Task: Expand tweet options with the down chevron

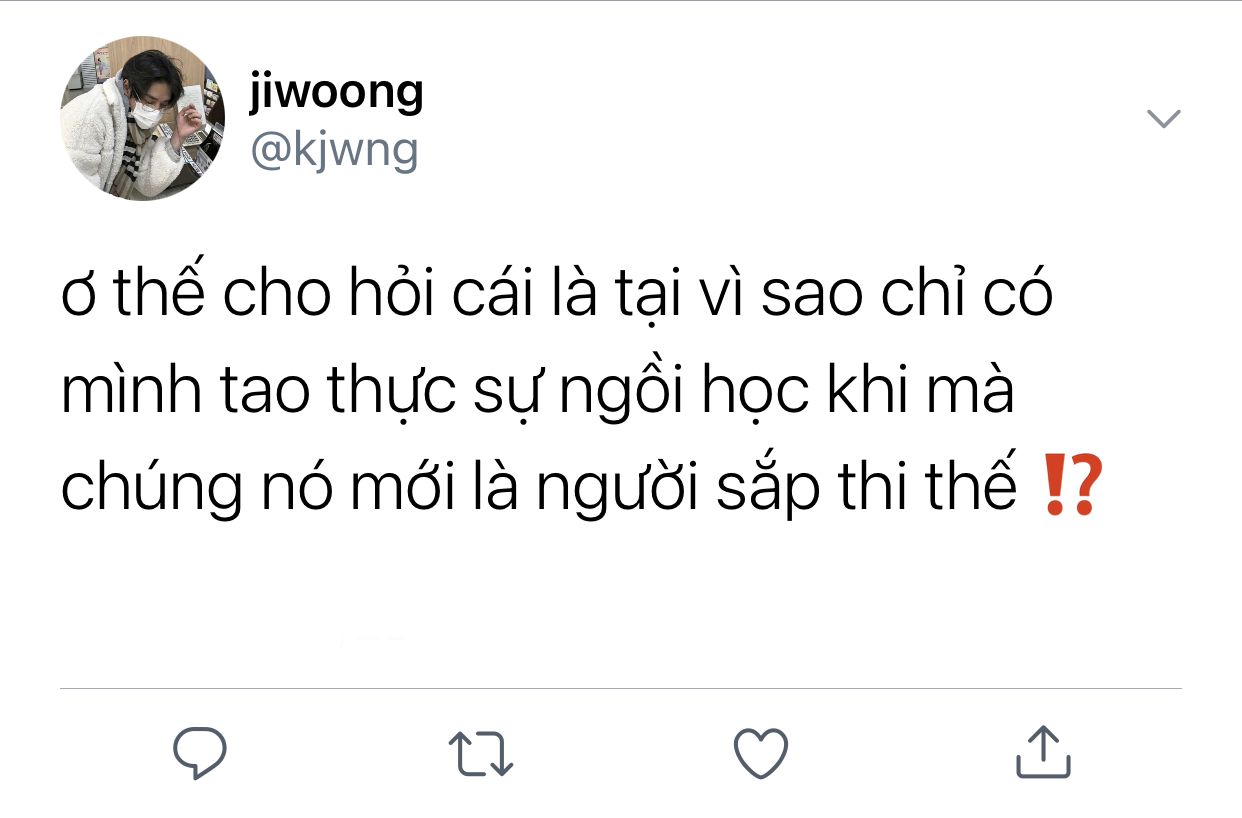Action: pos(1163,119)
